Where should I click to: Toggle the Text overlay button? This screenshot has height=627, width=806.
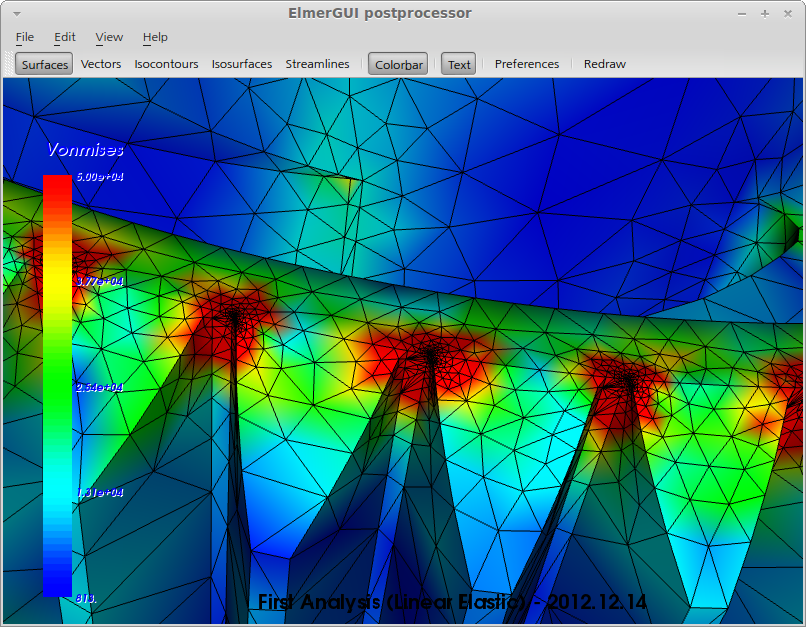pyautogui.click(x=459, y=64)
